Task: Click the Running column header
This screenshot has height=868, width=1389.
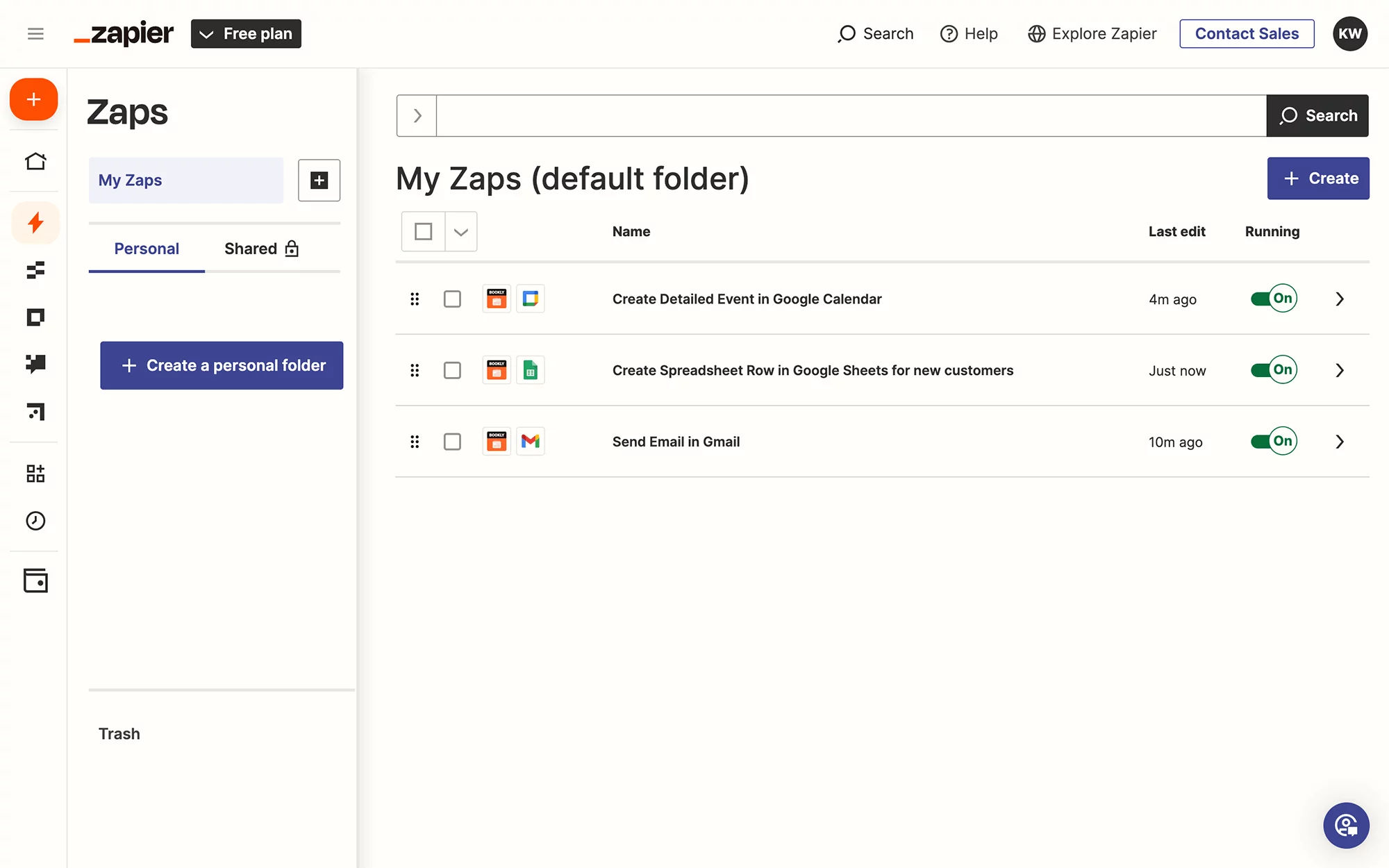Action: tap(1272, 232)
